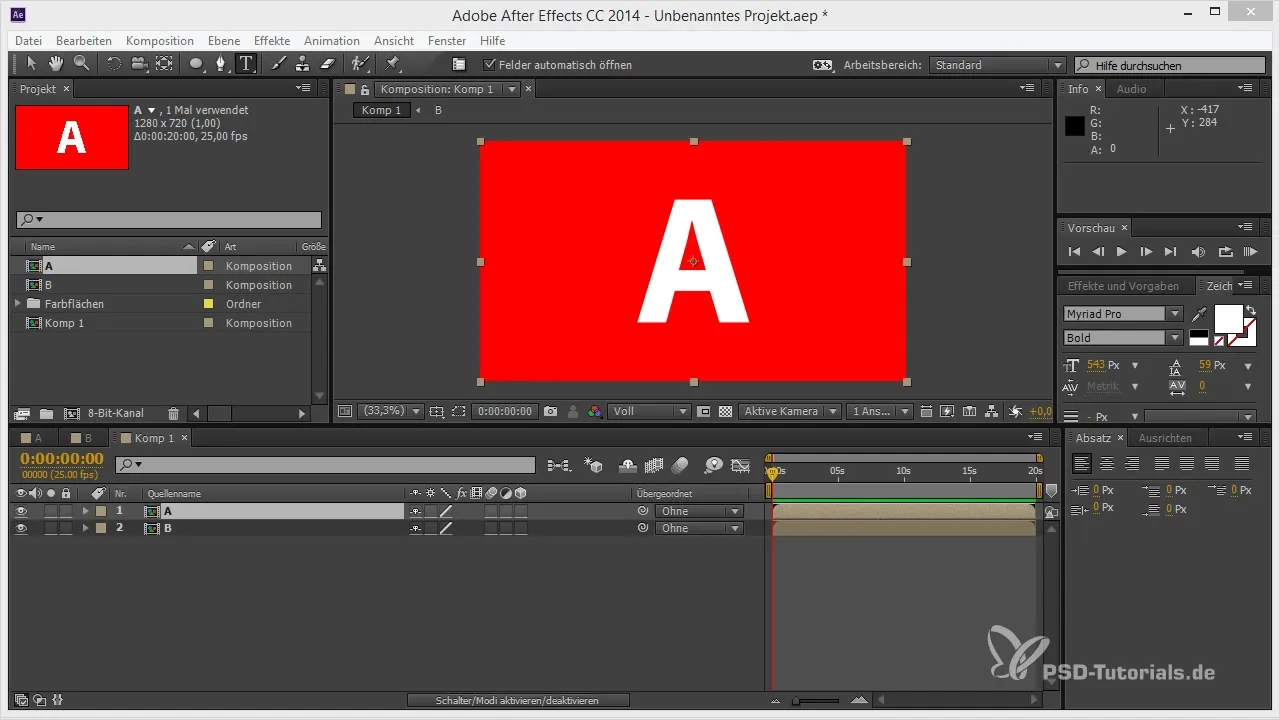The image size is (1280, 720).
Task: Open the resolution Voll dropdown
Action: pos(650,411)
